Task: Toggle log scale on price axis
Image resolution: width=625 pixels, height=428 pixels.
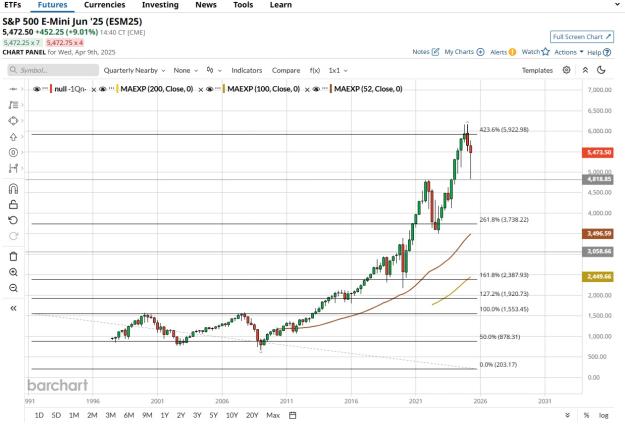Action: (x=603, y=415)
